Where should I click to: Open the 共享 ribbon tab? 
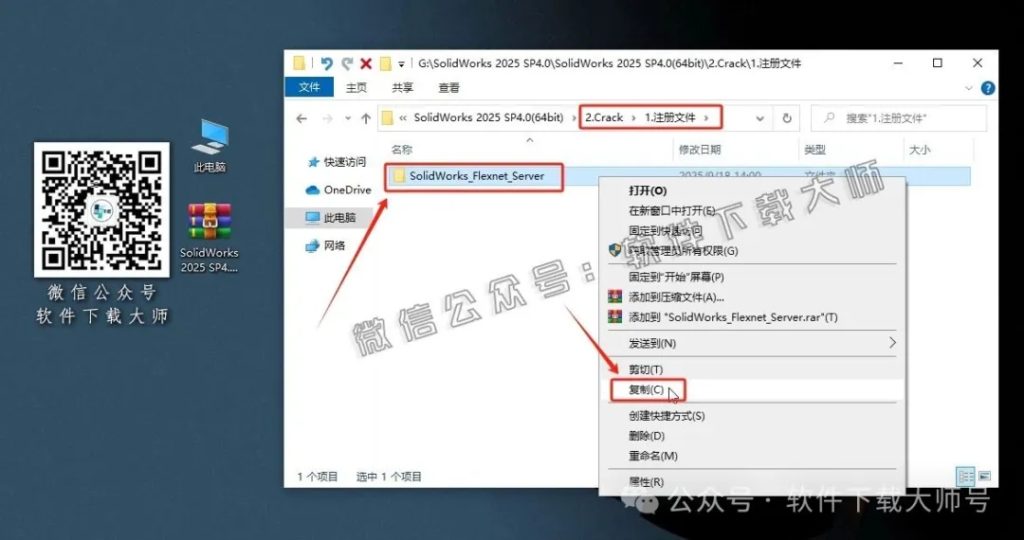402,87
